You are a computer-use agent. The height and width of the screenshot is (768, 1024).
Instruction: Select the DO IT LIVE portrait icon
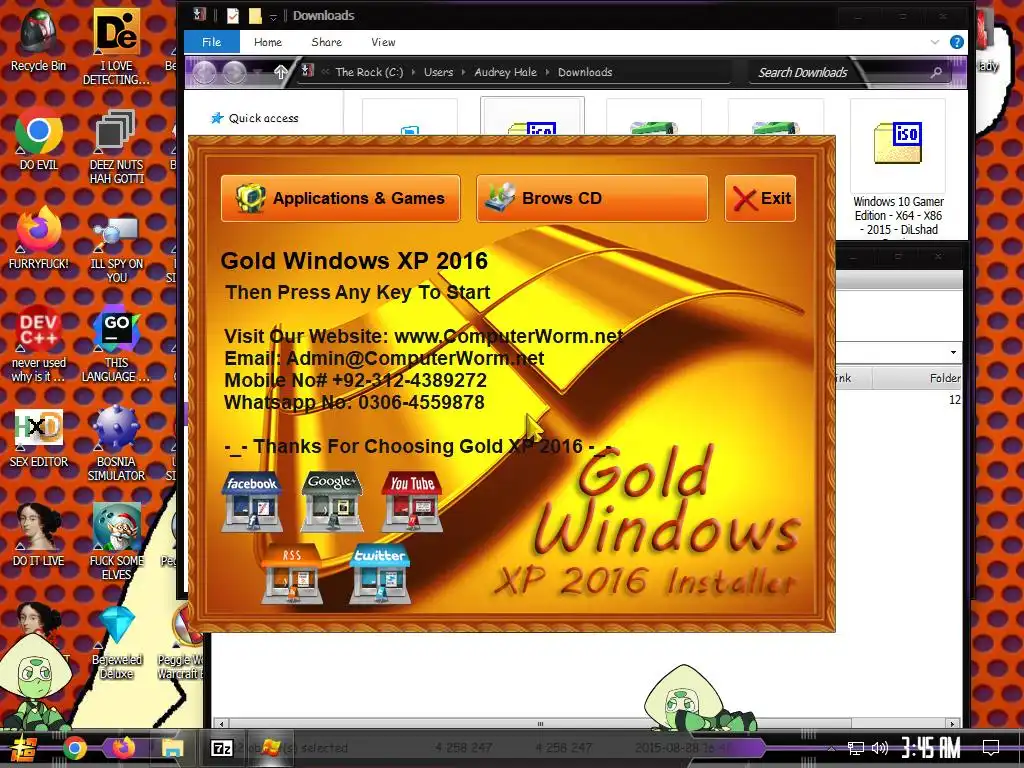pyautogui.click(x=39, y=536)
